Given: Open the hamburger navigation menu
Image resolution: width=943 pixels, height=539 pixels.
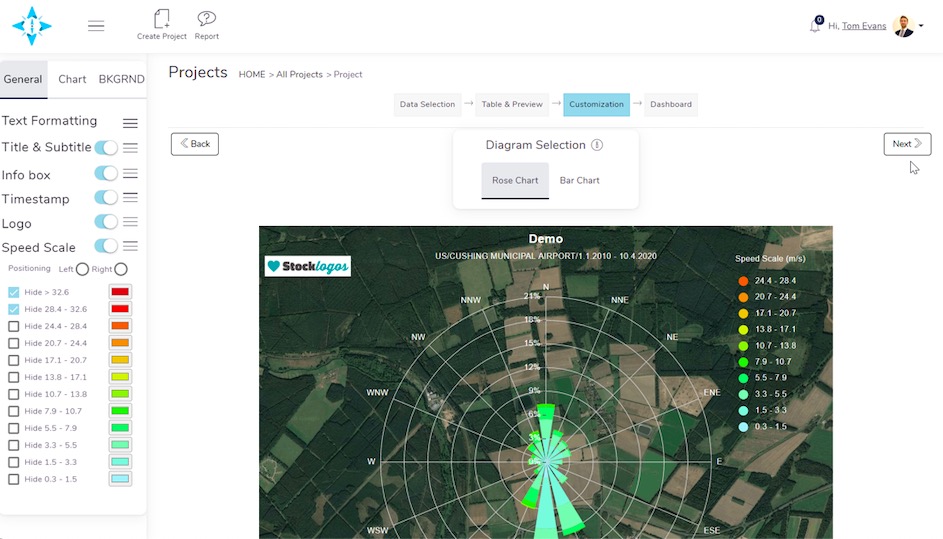Looking at the screenshot, I should pyautogui.click(x=96, y=26).
